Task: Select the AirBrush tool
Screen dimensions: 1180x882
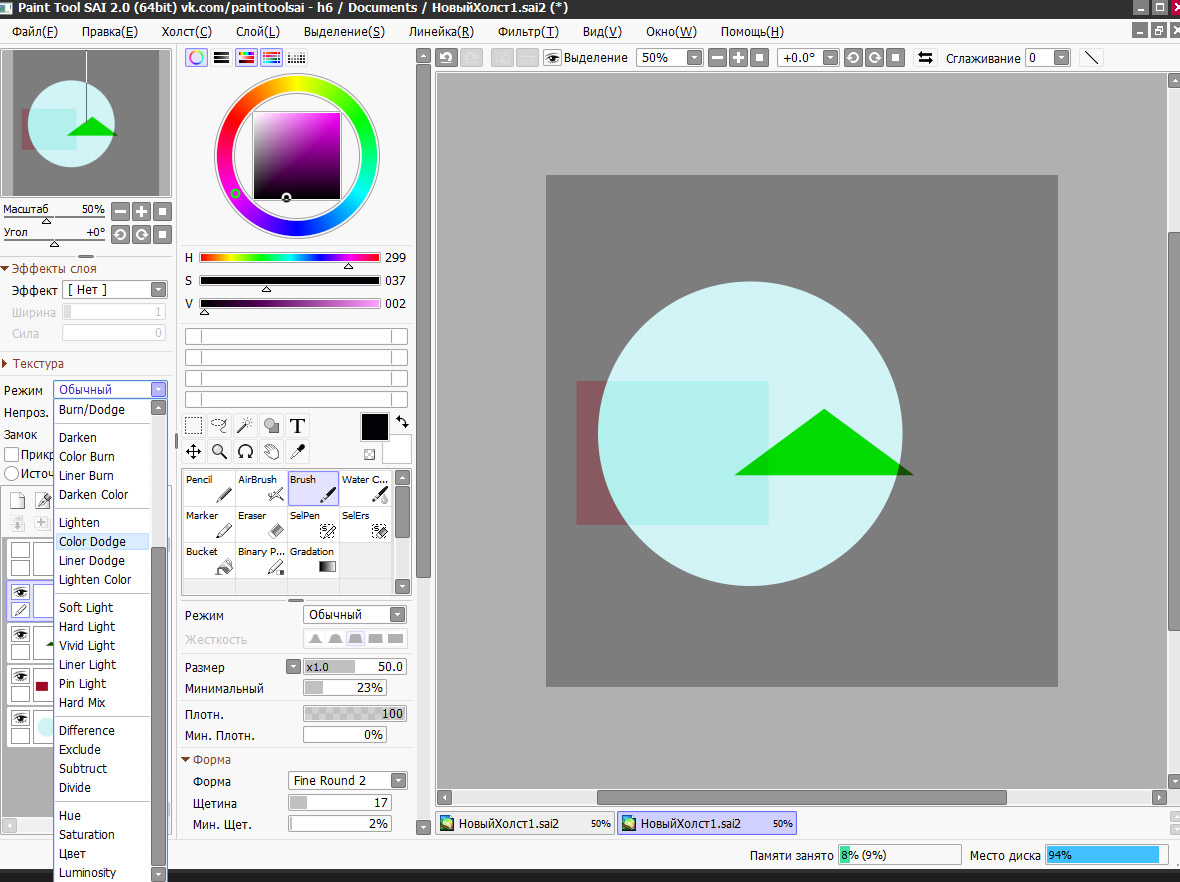Action: pos(261,488)
